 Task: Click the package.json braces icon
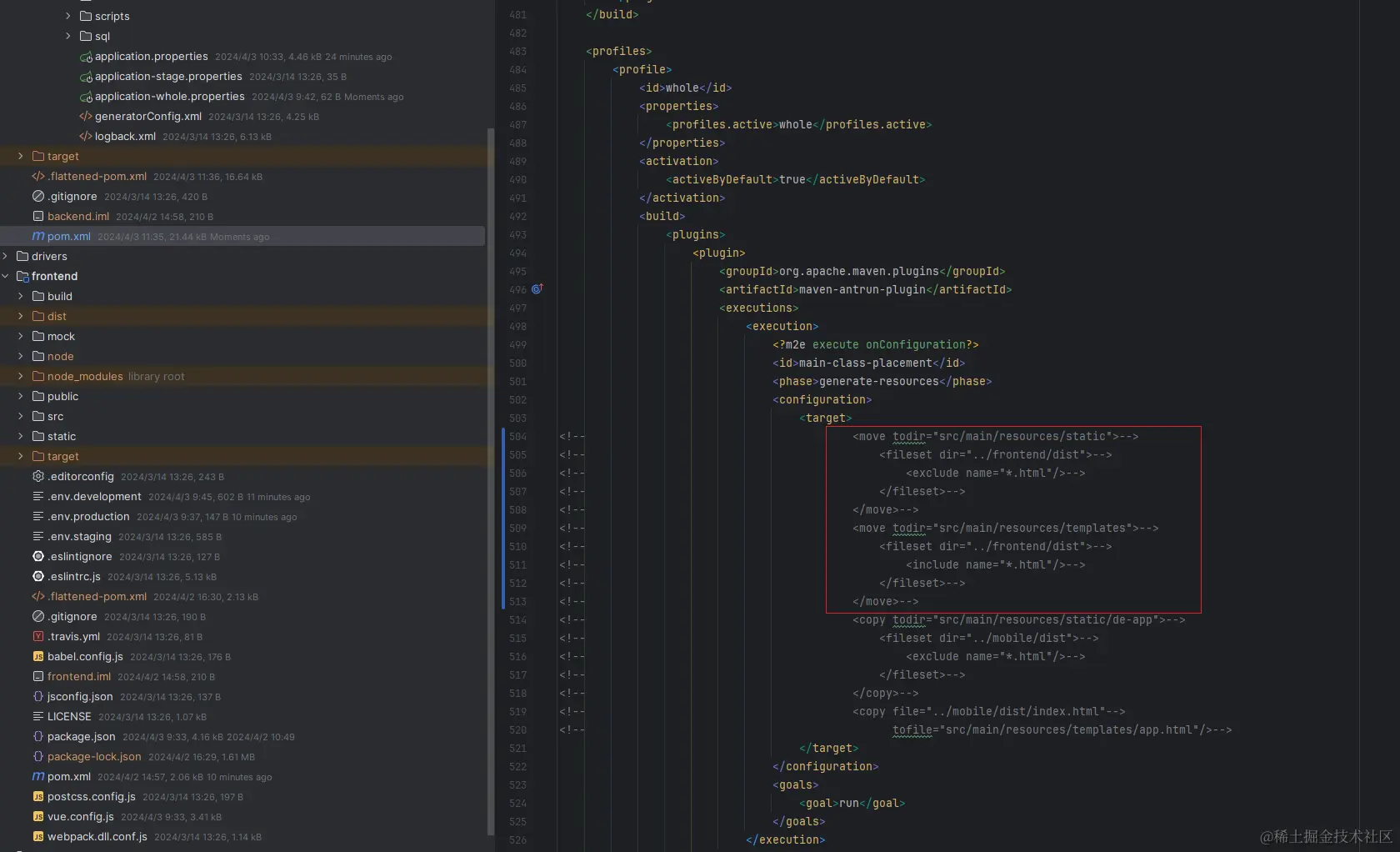tap(38, 737)
